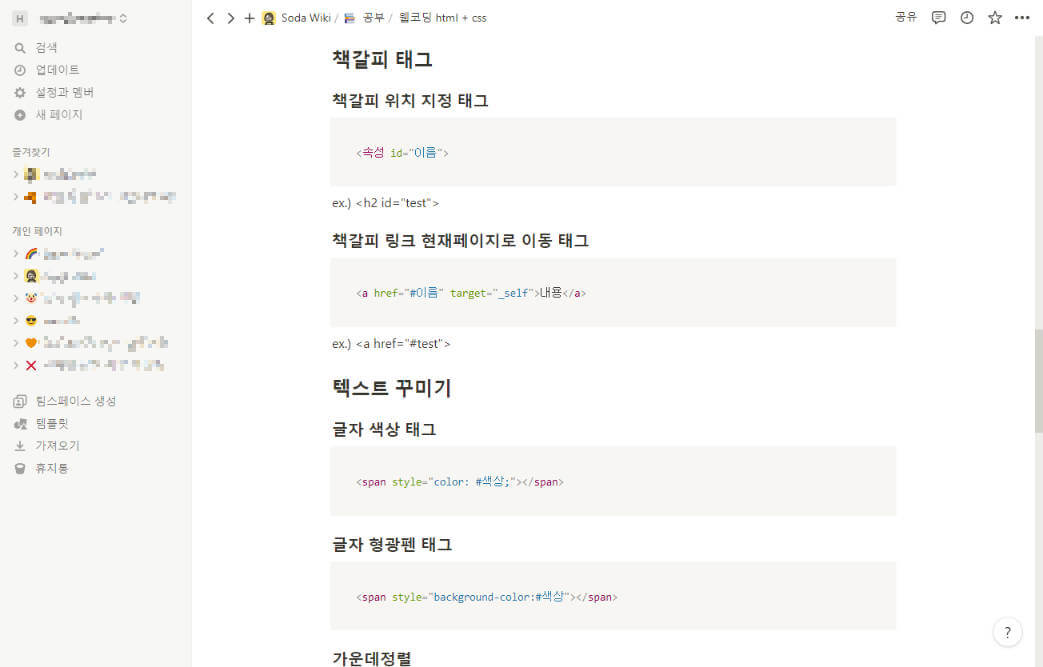
Task: Go forward with the right arrow icon
Action: click(x=230, y=18)
